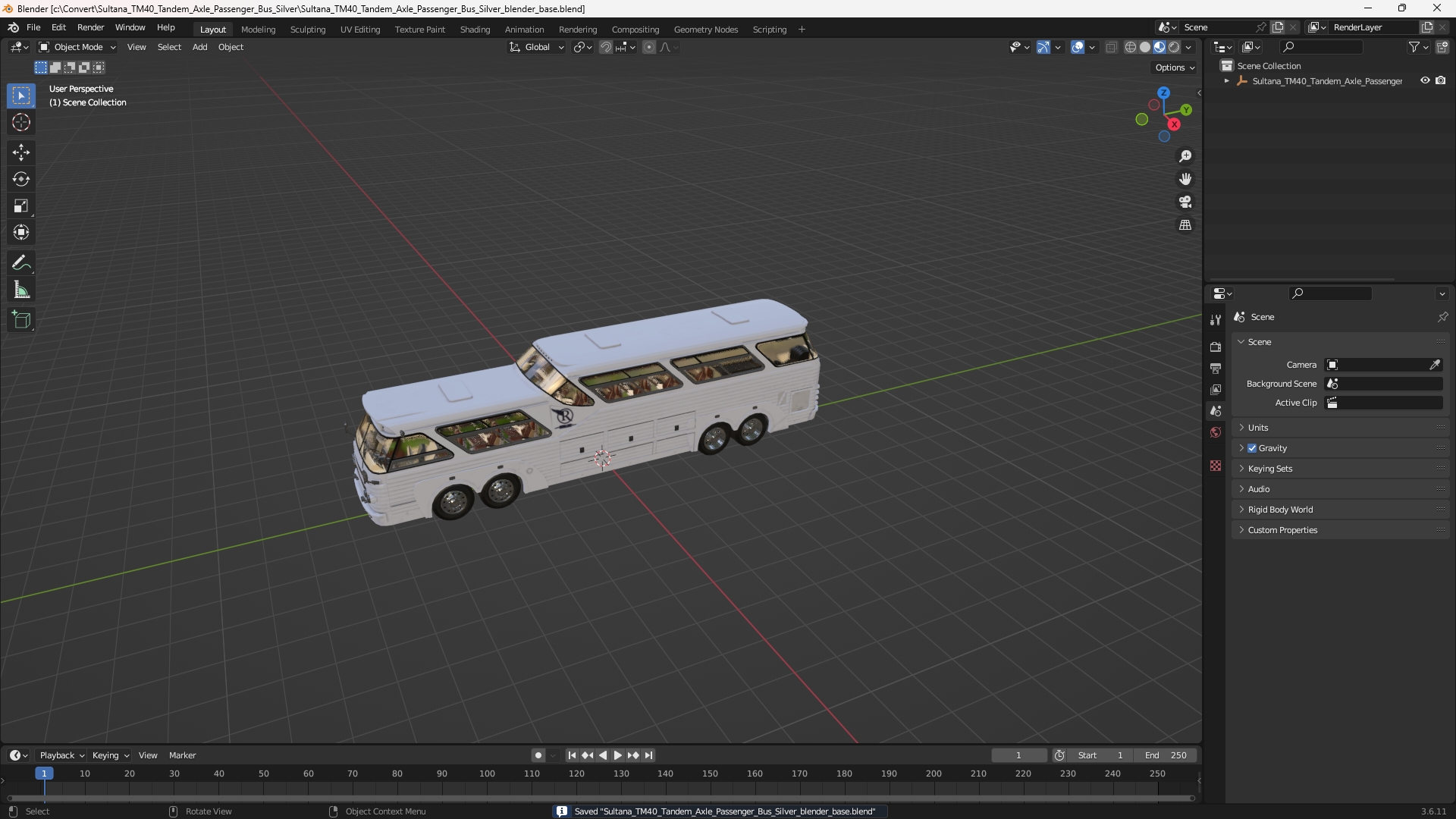Open the Object Mode dropdown

[77, 47]
